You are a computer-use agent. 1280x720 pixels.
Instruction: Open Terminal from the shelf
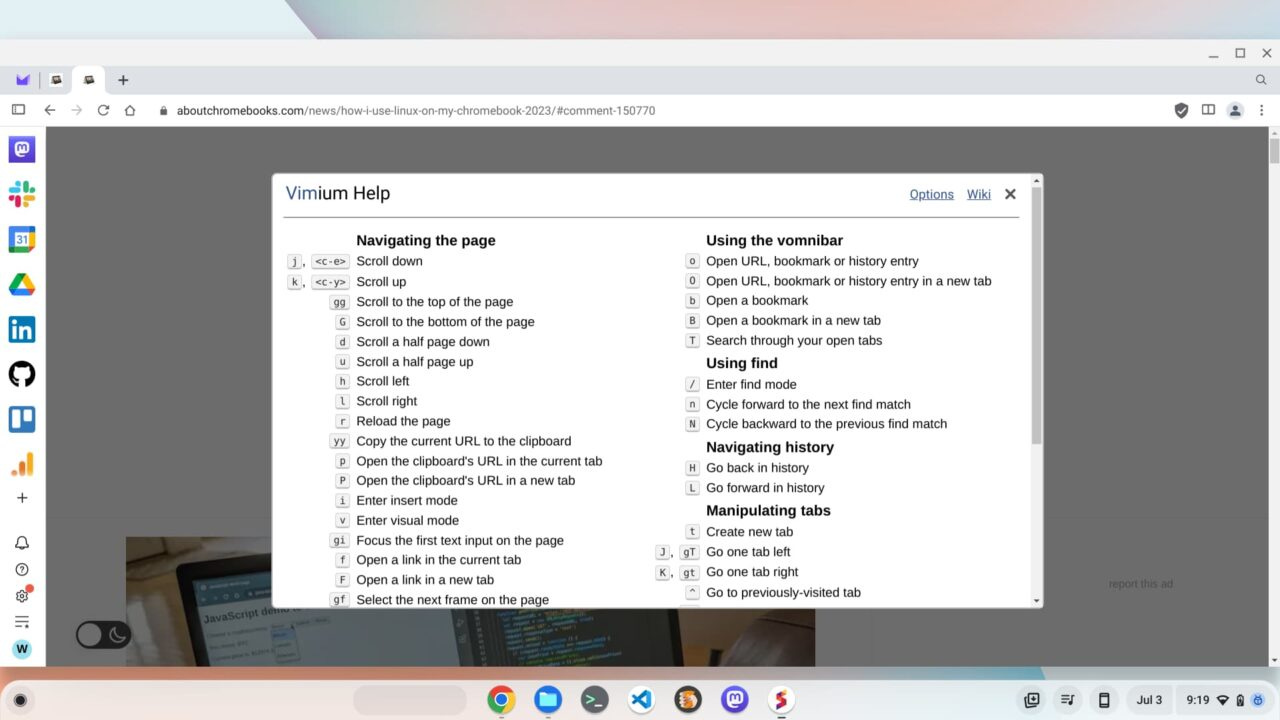coord(595,700)
